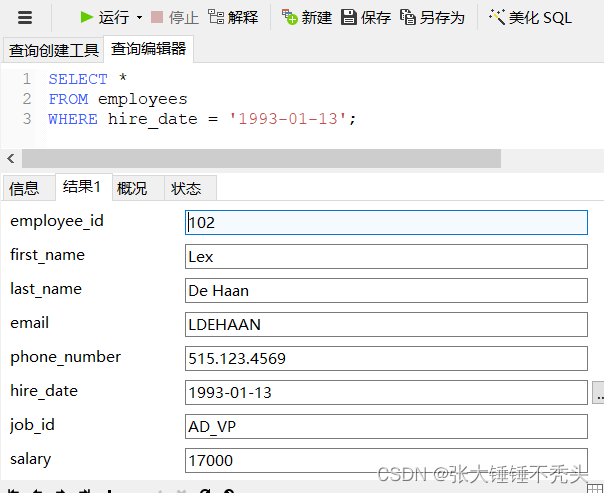604x493 pixels.
Task: Click 解释 to explain the query
Action: coord(233,17)
